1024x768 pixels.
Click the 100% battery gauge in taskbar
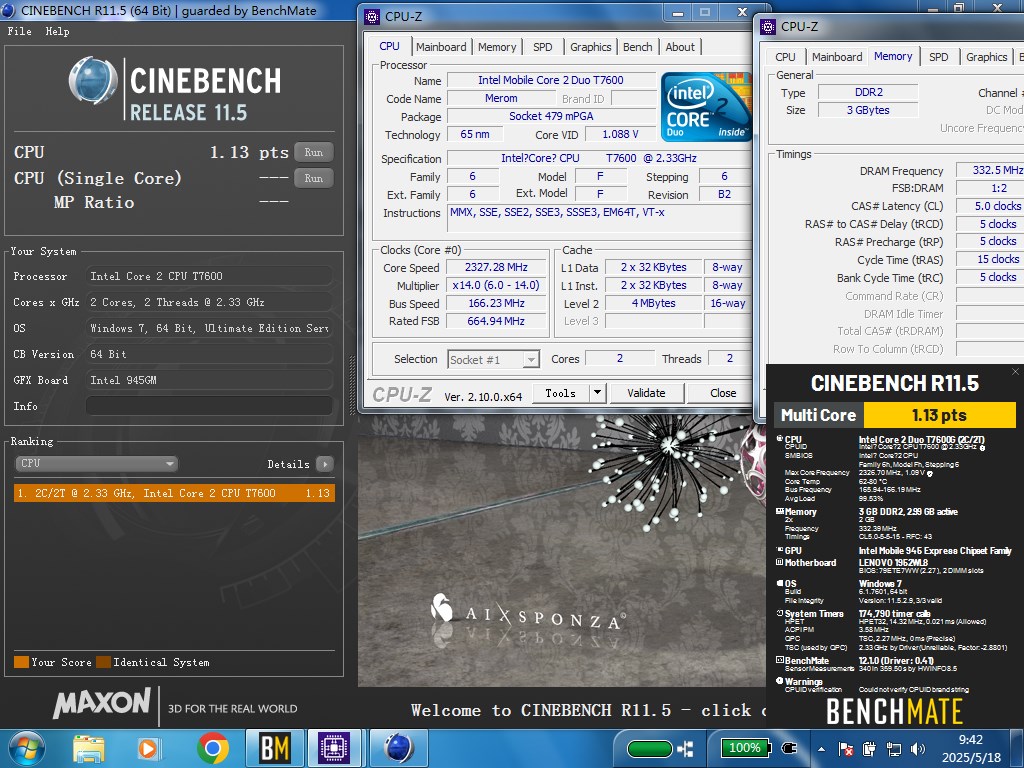744,748
